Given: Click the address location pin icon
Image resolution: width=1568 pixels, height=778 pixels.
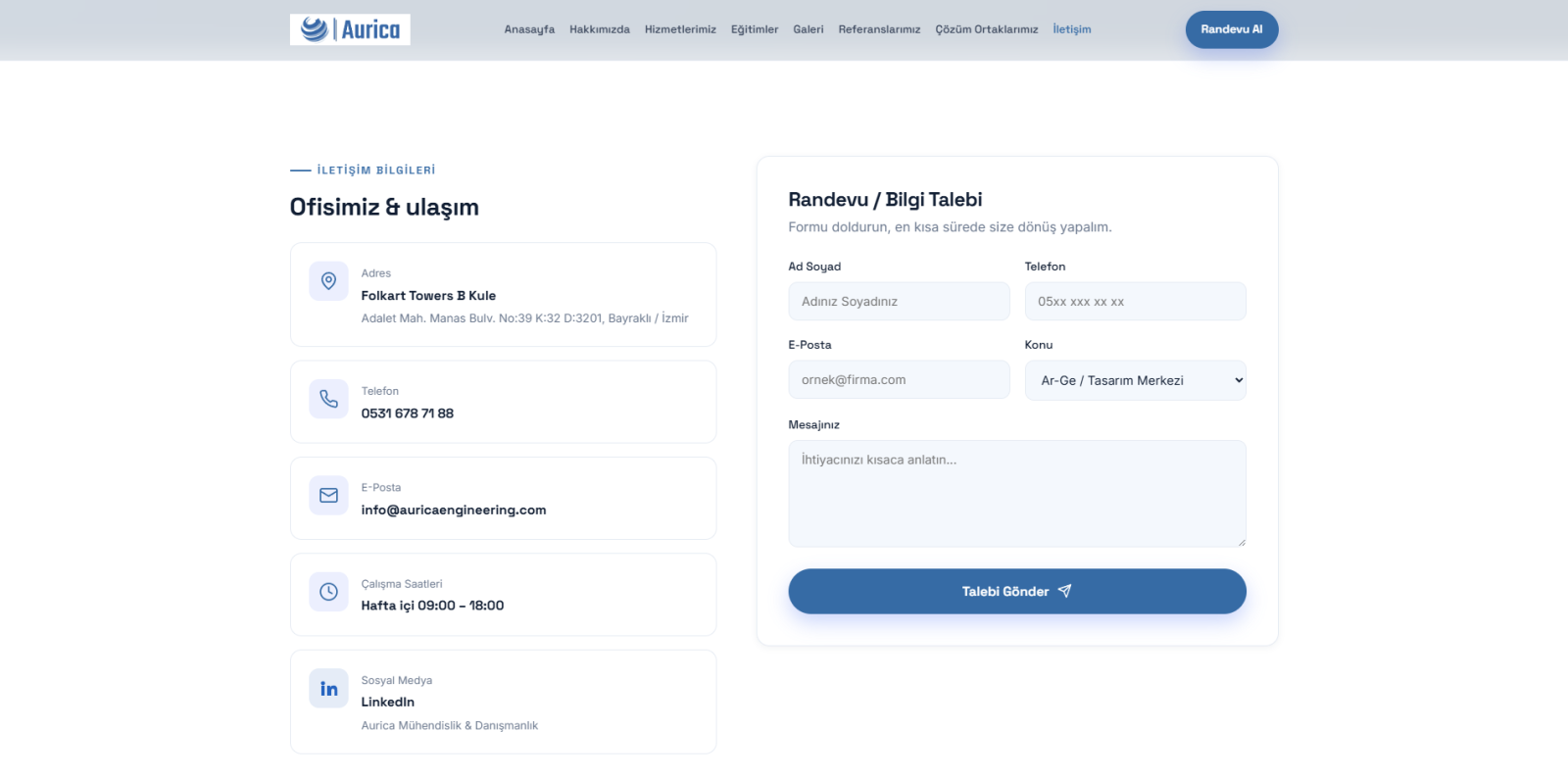Looking at the screenshot, I should pyautogui.click(x=328, y=281).
